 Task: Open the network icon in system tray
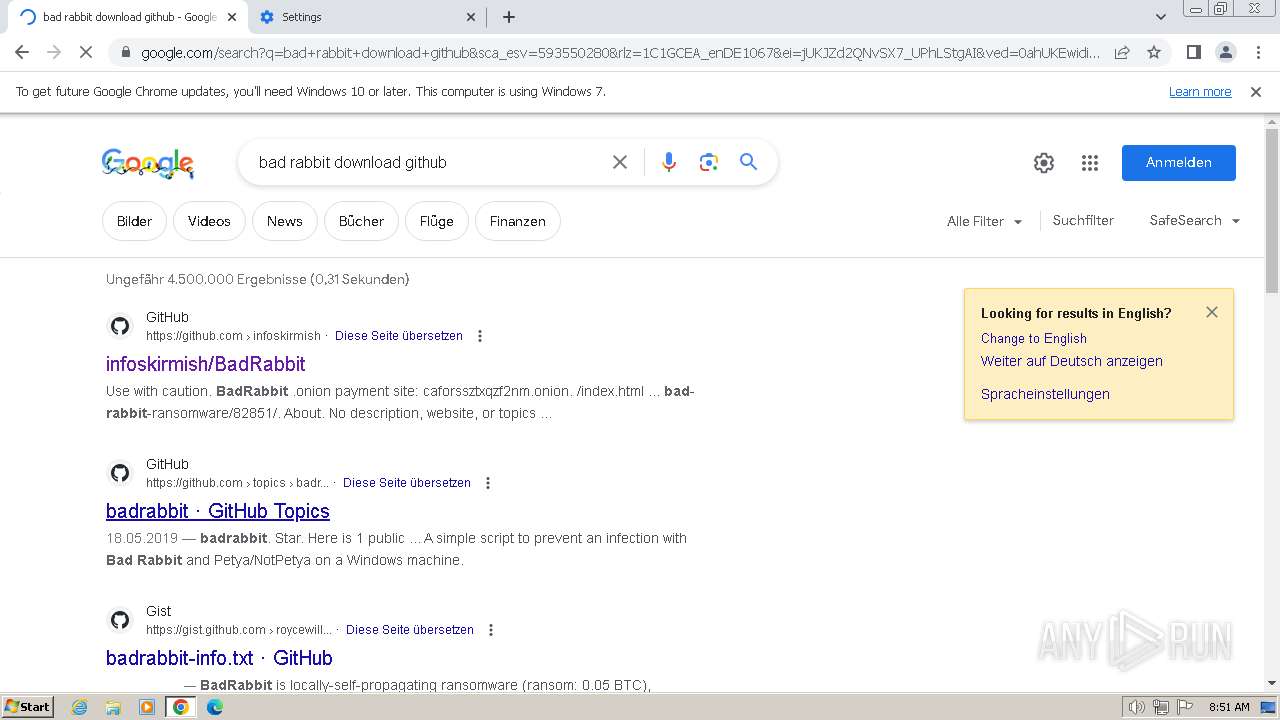click(x=1161, y=707)
